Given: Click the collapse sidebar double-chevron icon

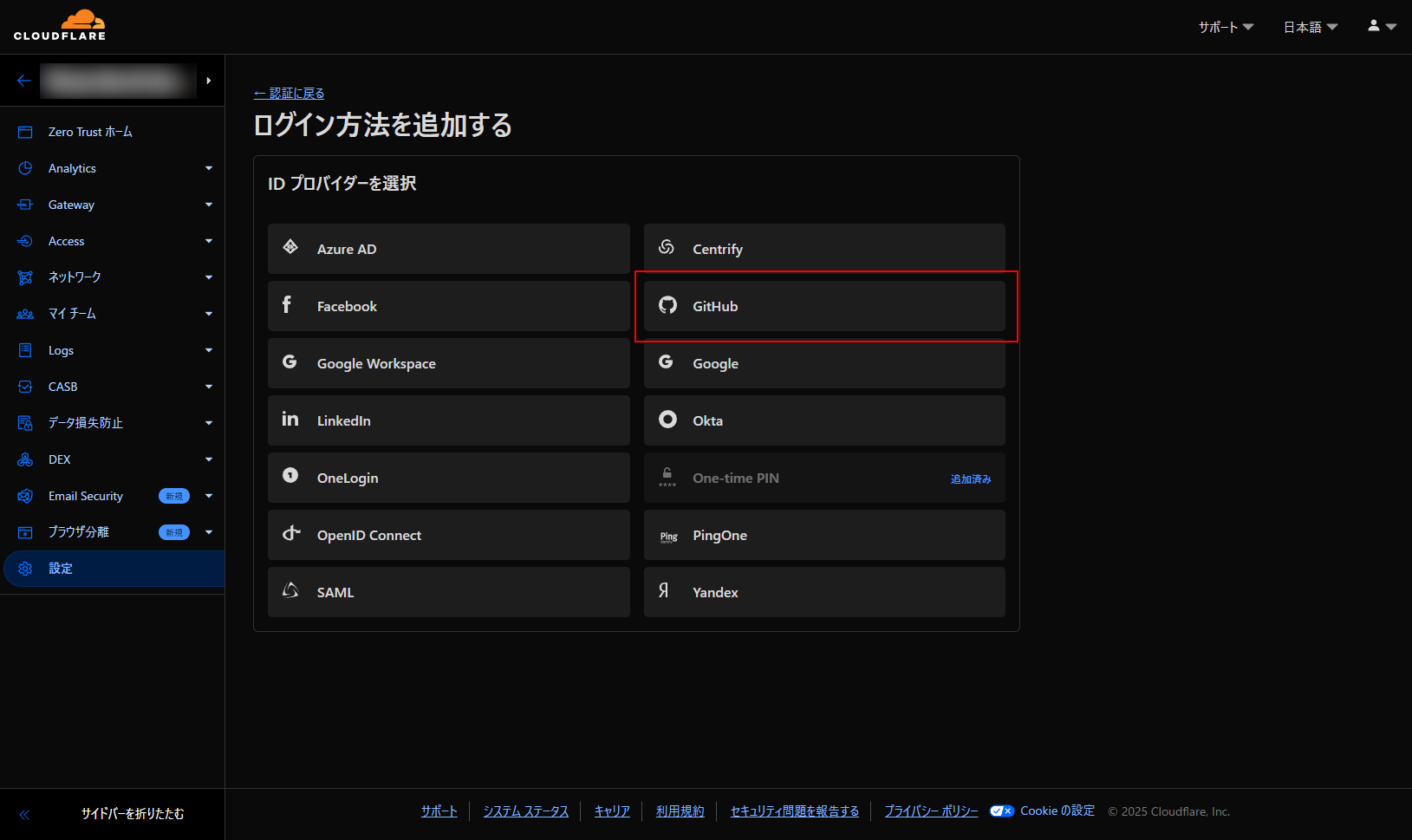Looking at the screenshot, I should click(24, 814).
